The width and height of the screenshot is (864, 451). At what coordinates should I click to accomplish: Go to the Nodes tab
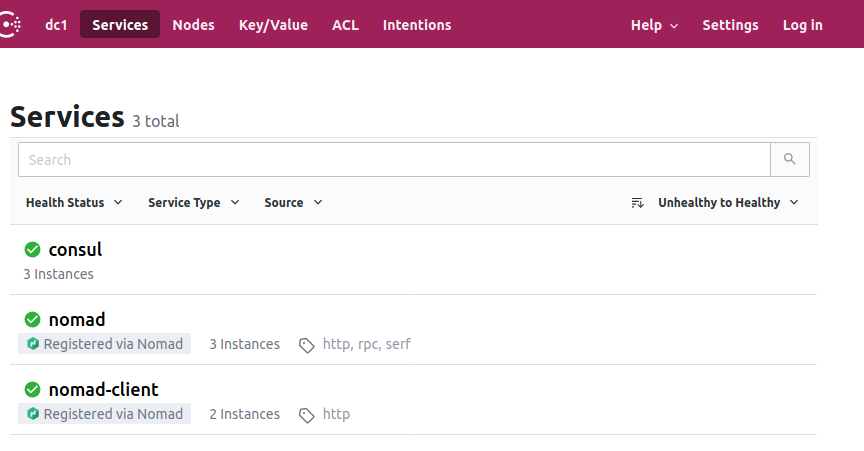[x=193, y=25]
